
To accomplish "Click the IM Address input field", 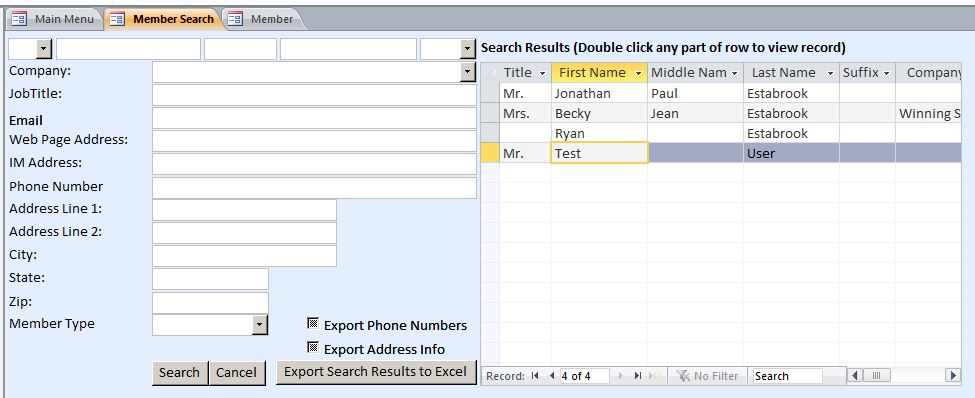I will (x=314, y=164).
